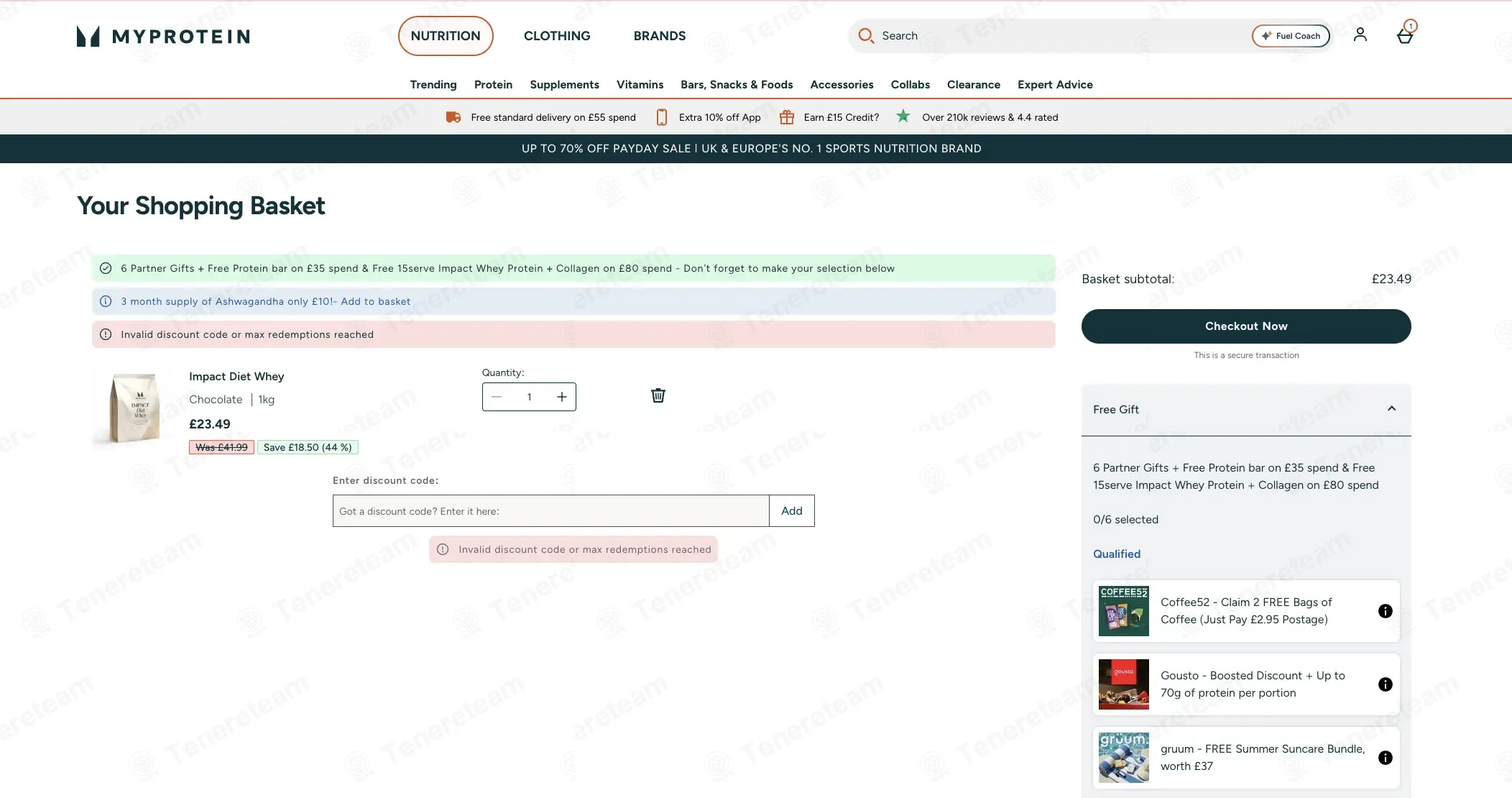
Task: Click the 'Save £18.50 (44 %)' badge
Action: 308,447
